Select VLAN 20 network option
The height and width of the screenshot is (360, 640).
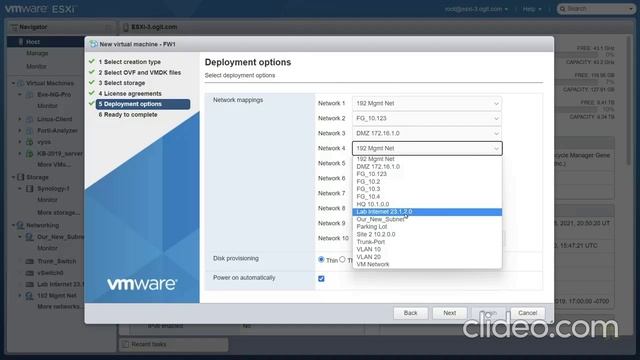(427, 257)
